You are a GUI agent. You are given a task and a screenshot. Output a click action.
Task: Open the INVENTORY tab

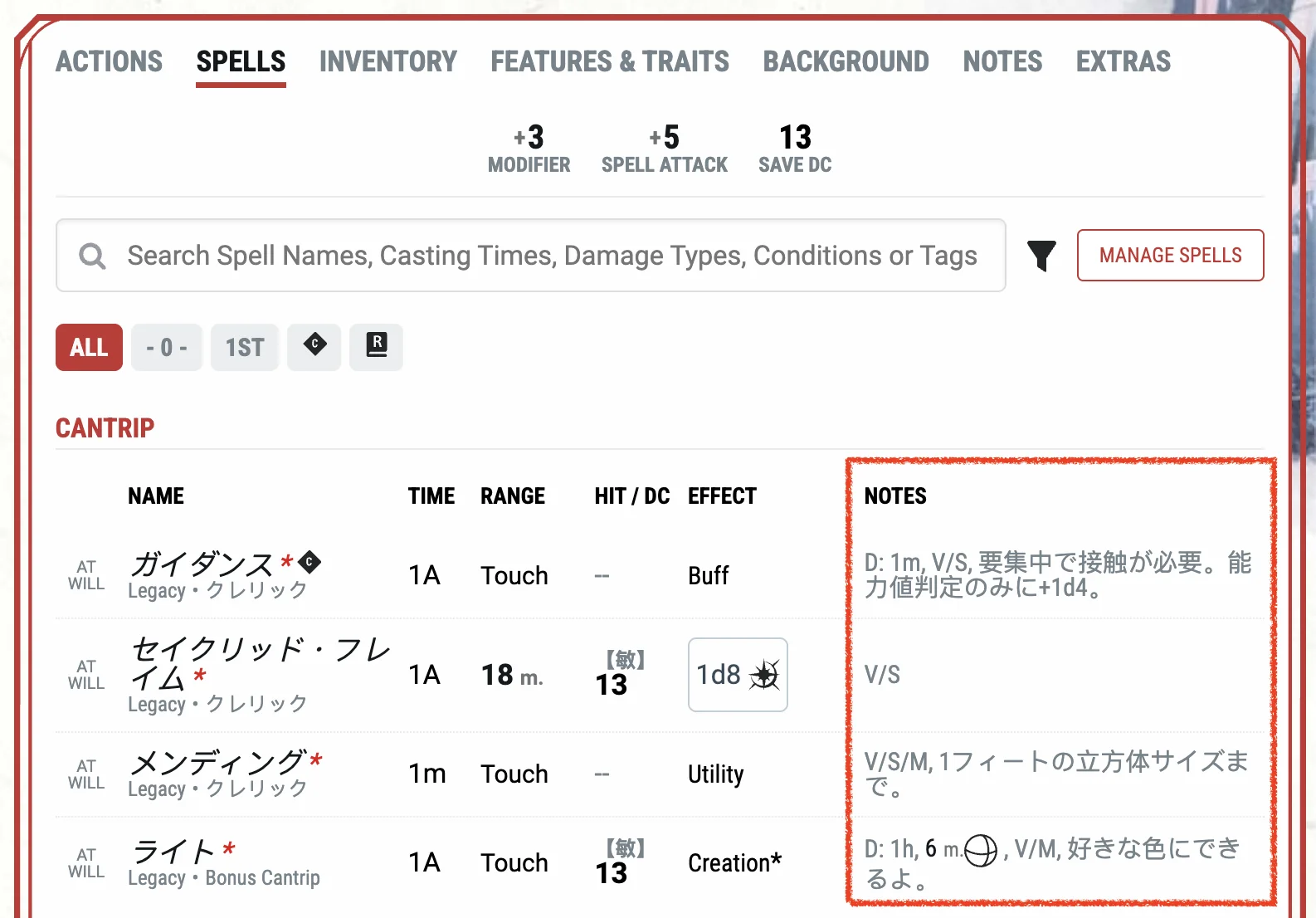[388, 61]
